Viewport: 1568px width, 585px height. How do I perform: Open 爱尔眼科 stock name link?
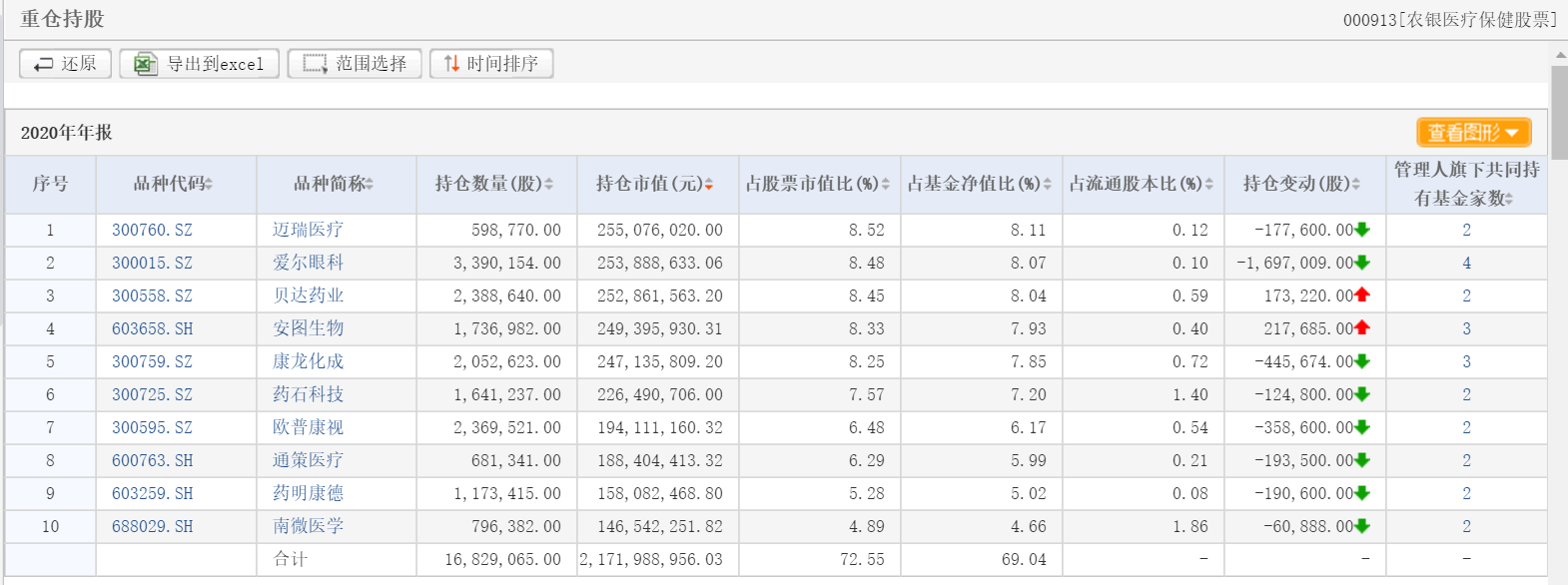pyautogui.click(x=308, y=264)
